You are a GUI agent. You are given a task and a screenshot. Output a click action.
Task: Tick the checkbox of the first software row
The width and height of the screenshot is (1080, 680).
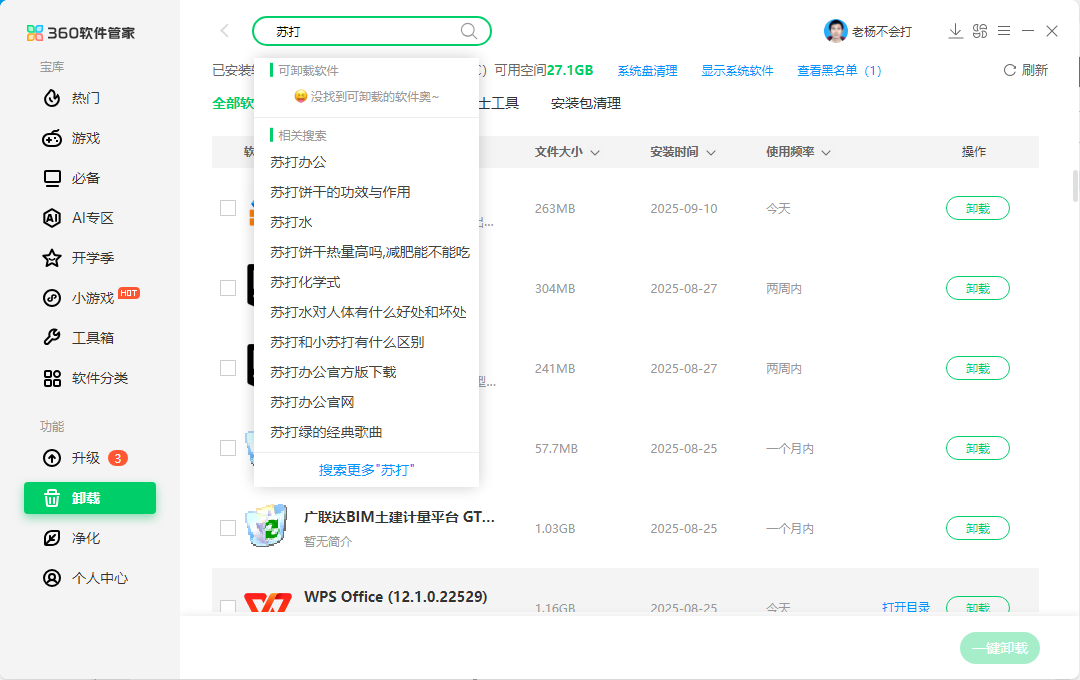click(227, 207)
